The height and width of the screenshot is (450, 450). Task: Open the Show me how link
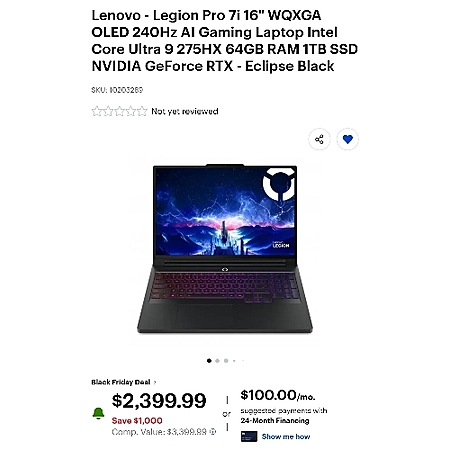286,436
